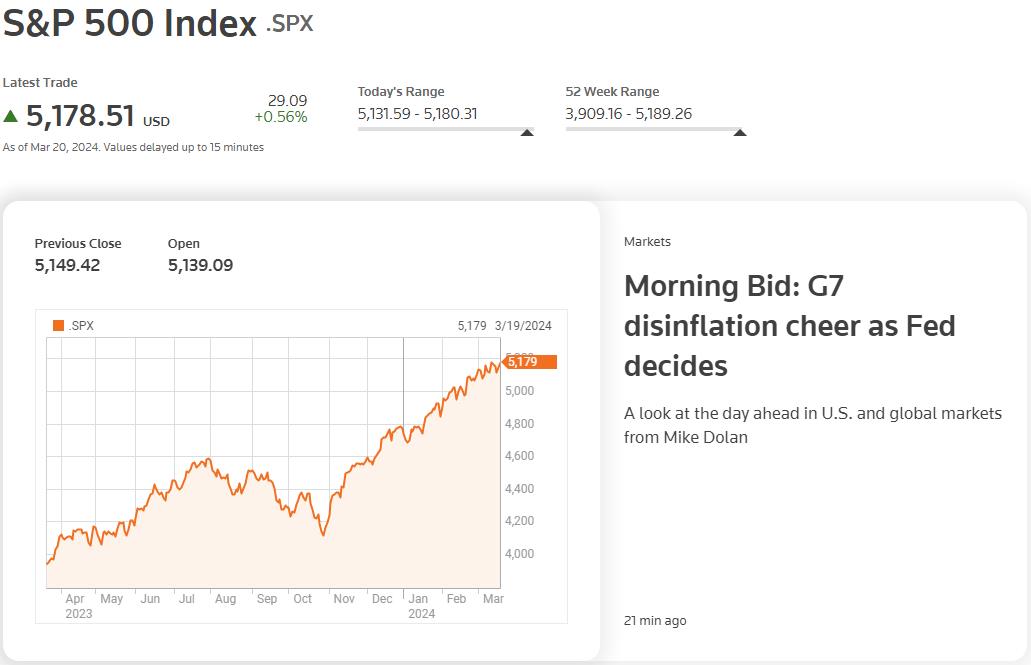Click the 5,000 y-axis label on the chart
The image size is (1031, 665).
519,391
